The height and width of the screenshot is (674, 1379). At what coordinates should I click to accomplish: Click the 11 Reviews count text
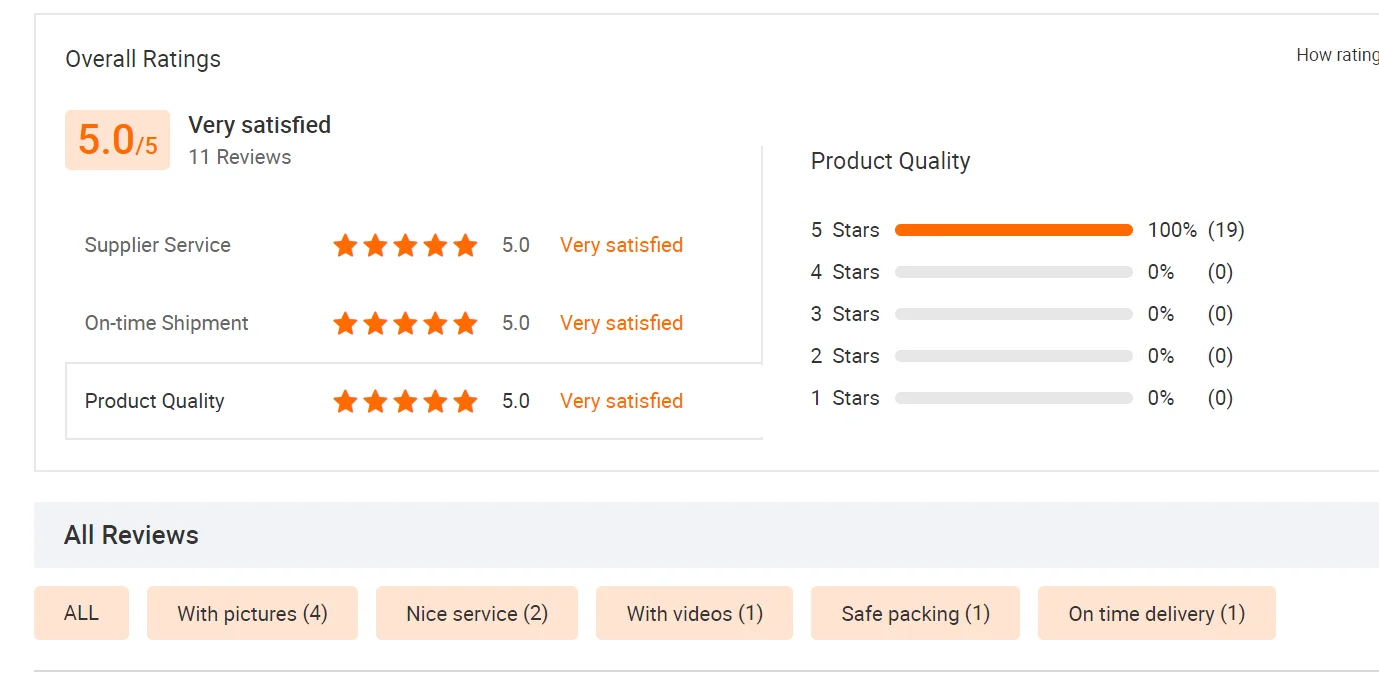pyautogui.click(x=240, y=157)
